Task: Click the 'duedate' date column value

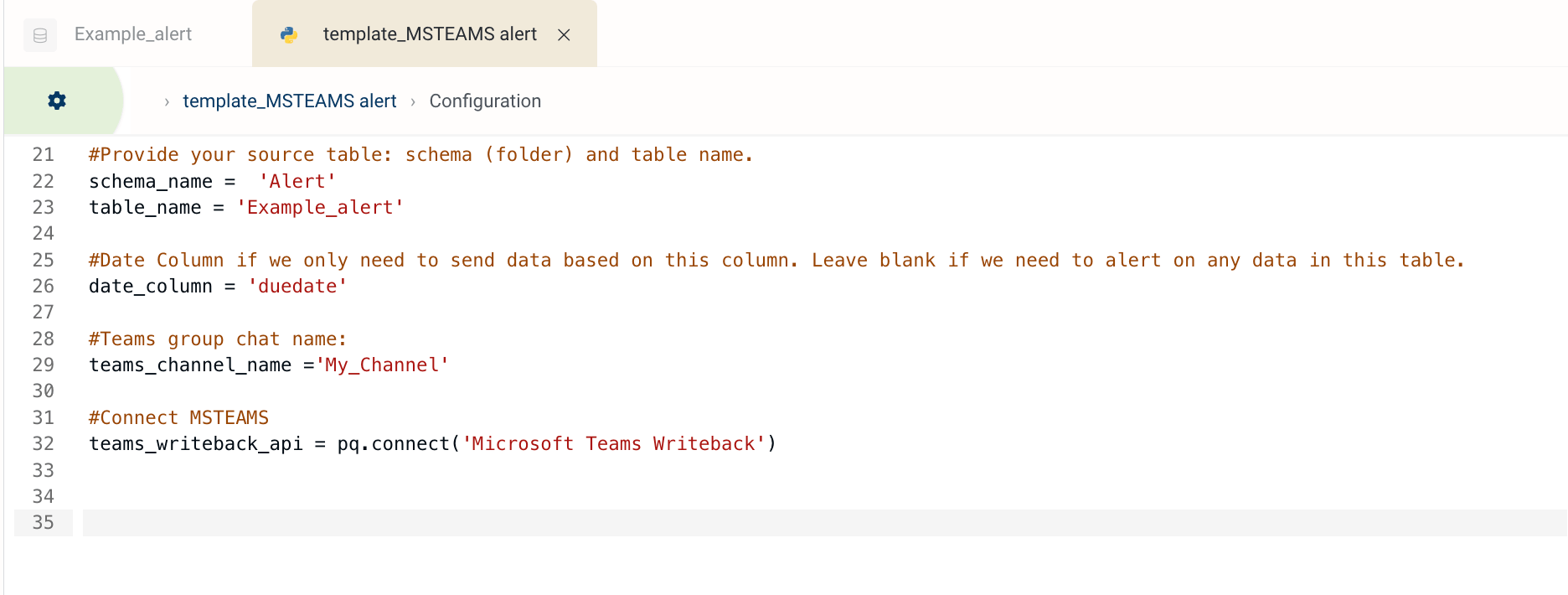Action: pos(297,286)
